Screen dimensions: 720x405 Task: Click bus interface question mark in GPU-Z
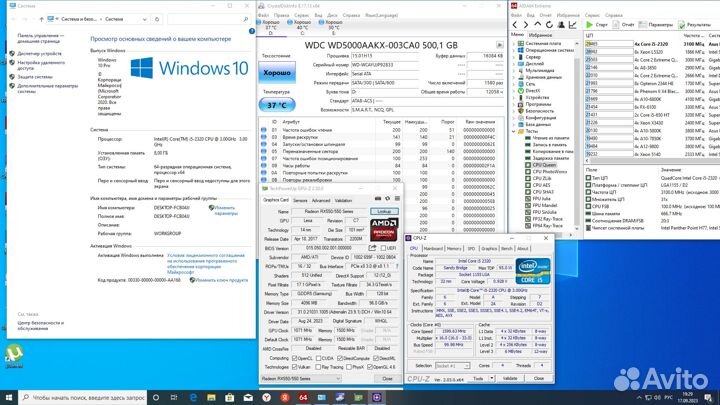coord(397,266)
